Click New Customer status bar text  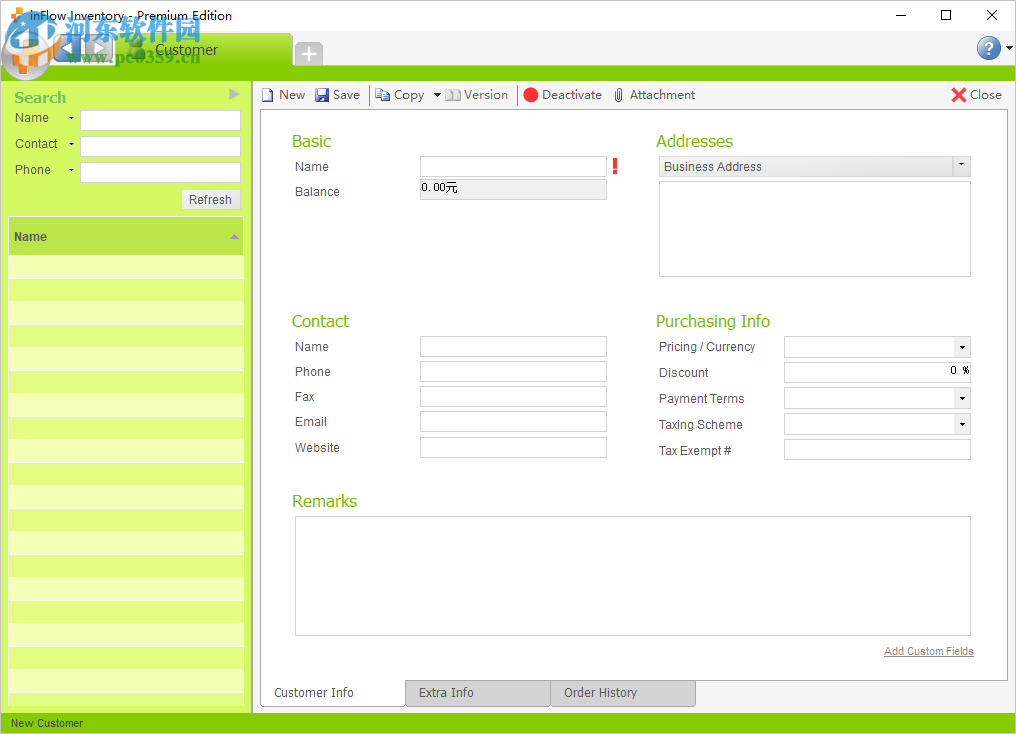[47, 723]
